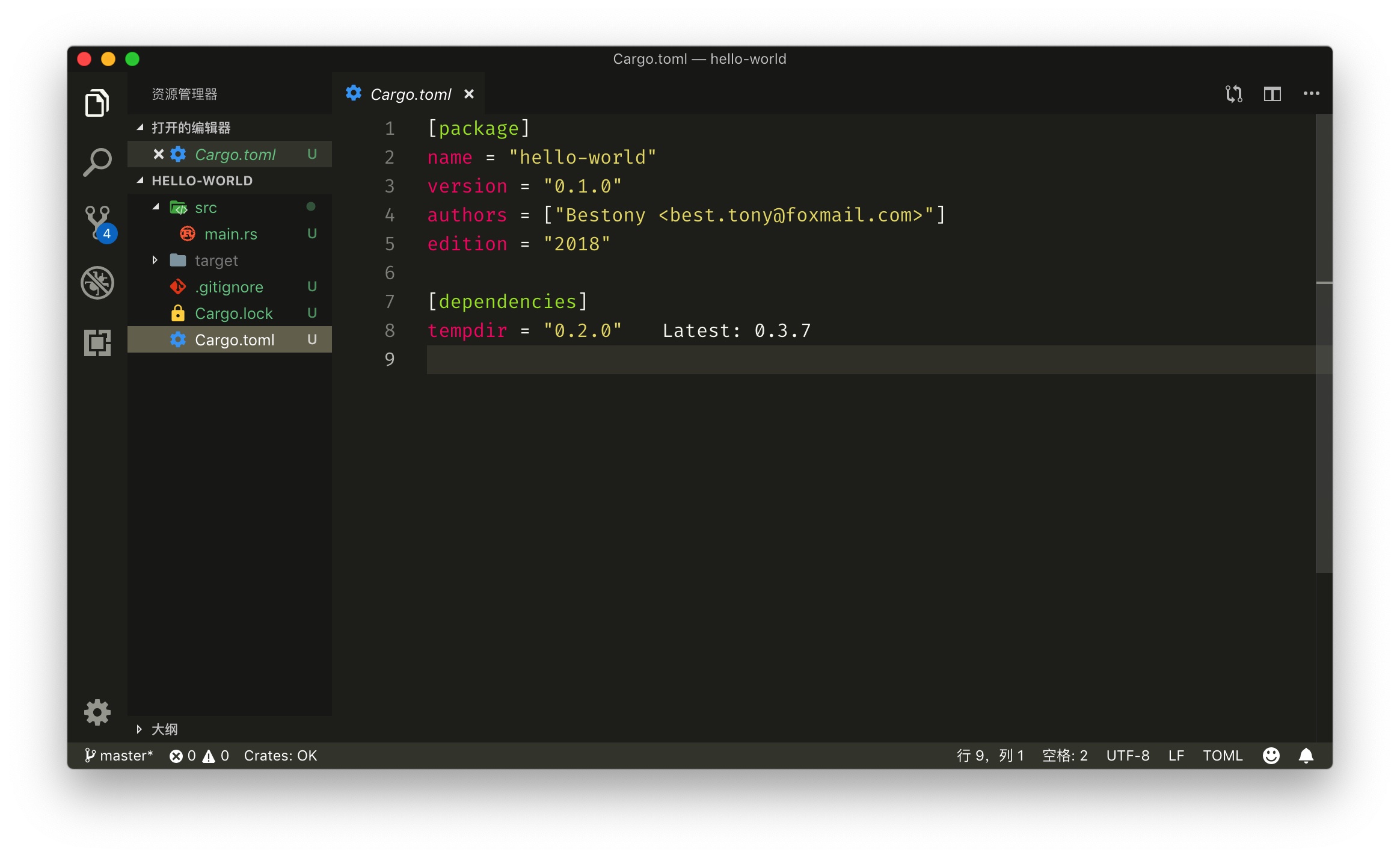Click the green modified dot on src
1400x858 pixels.
click(x=311, y=207)
